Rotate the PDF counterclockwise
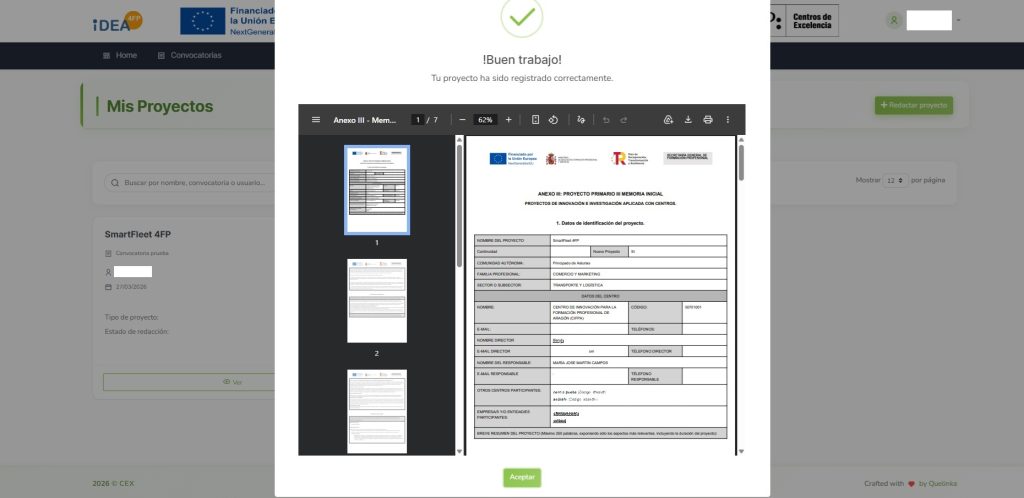This screenshot has height=498, width=1024. 553,120
